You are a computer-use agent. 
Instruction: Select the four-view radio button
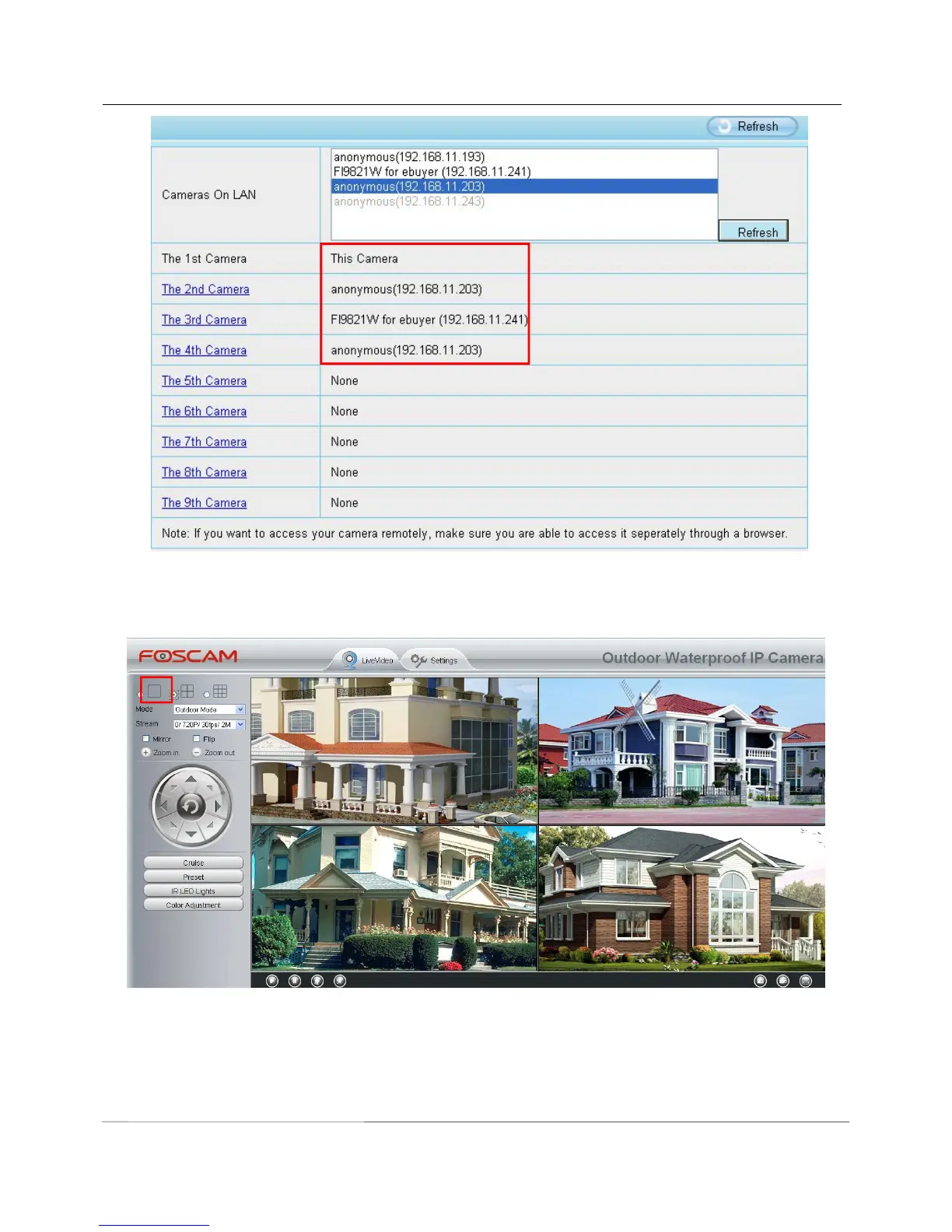[x=174, y=695]
